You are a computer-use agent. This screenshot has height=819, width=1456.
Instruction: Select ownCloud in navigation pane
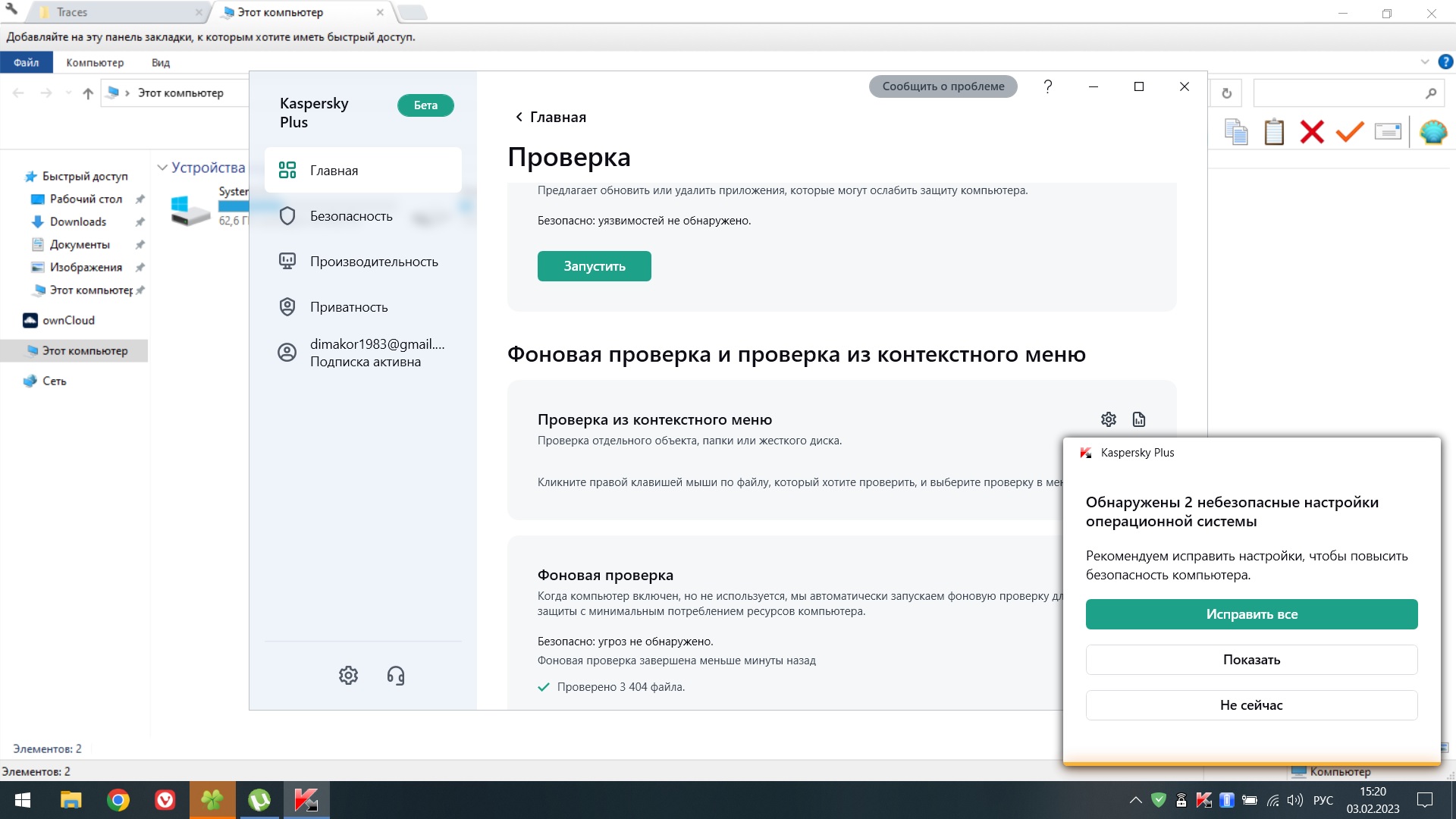[x=59, y=320]
